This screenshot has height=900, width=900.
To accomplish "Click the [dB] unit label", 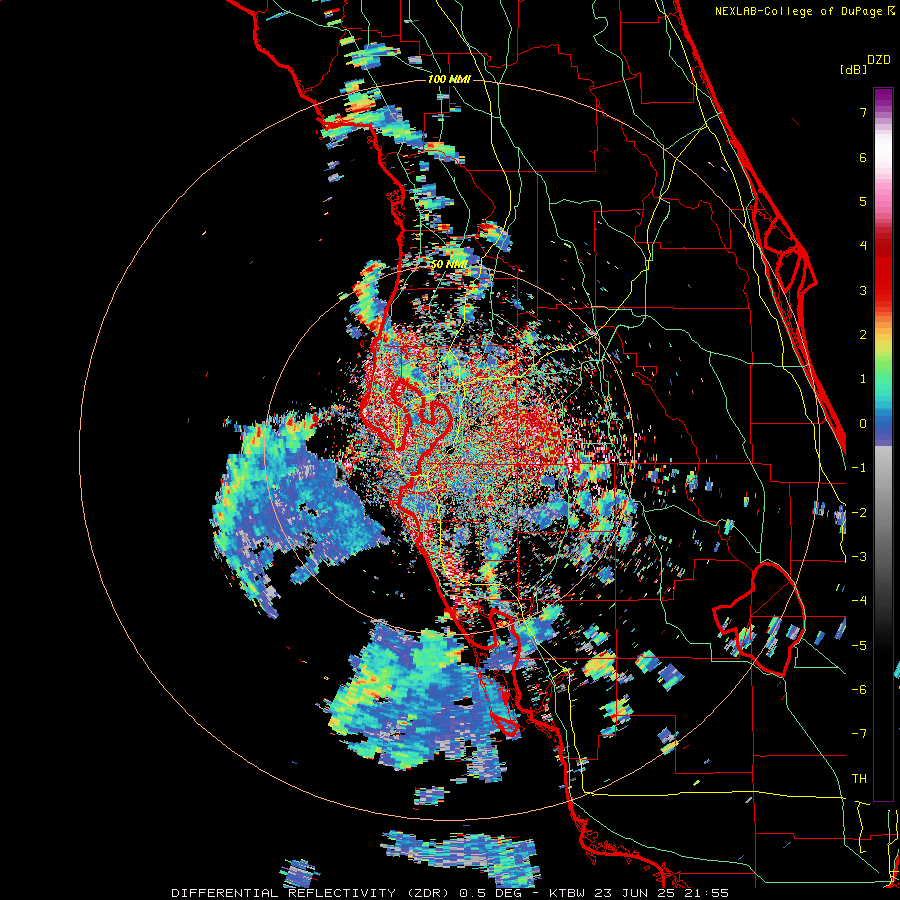I will coord(853,69).
